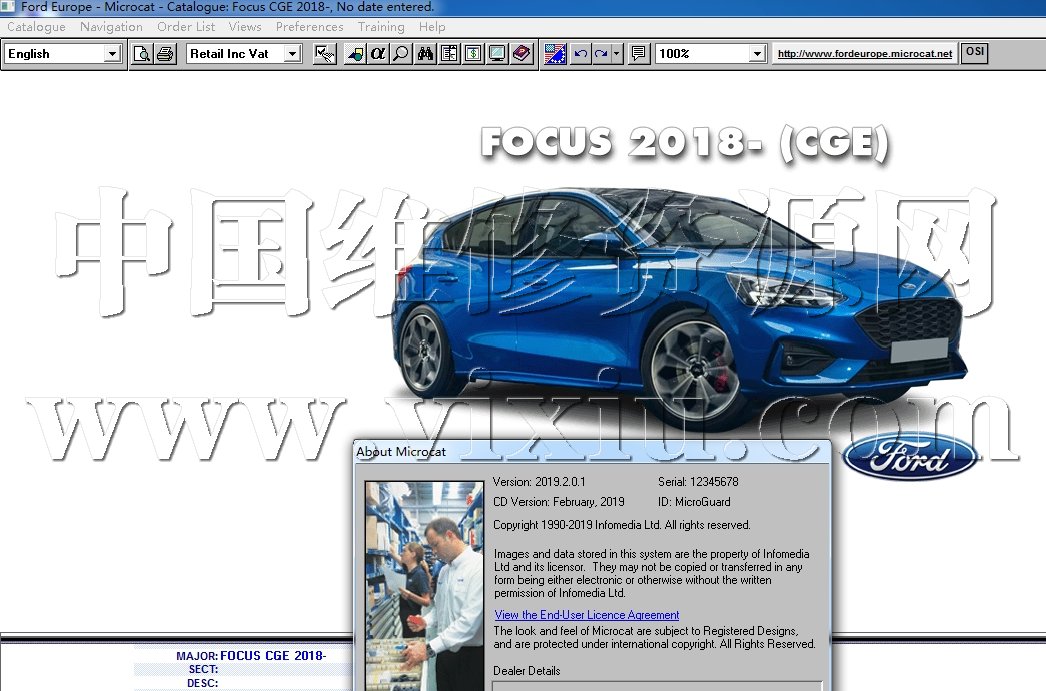
Task: Toggle the checkmark selection toolbar button
Action: tap(324, 54)
